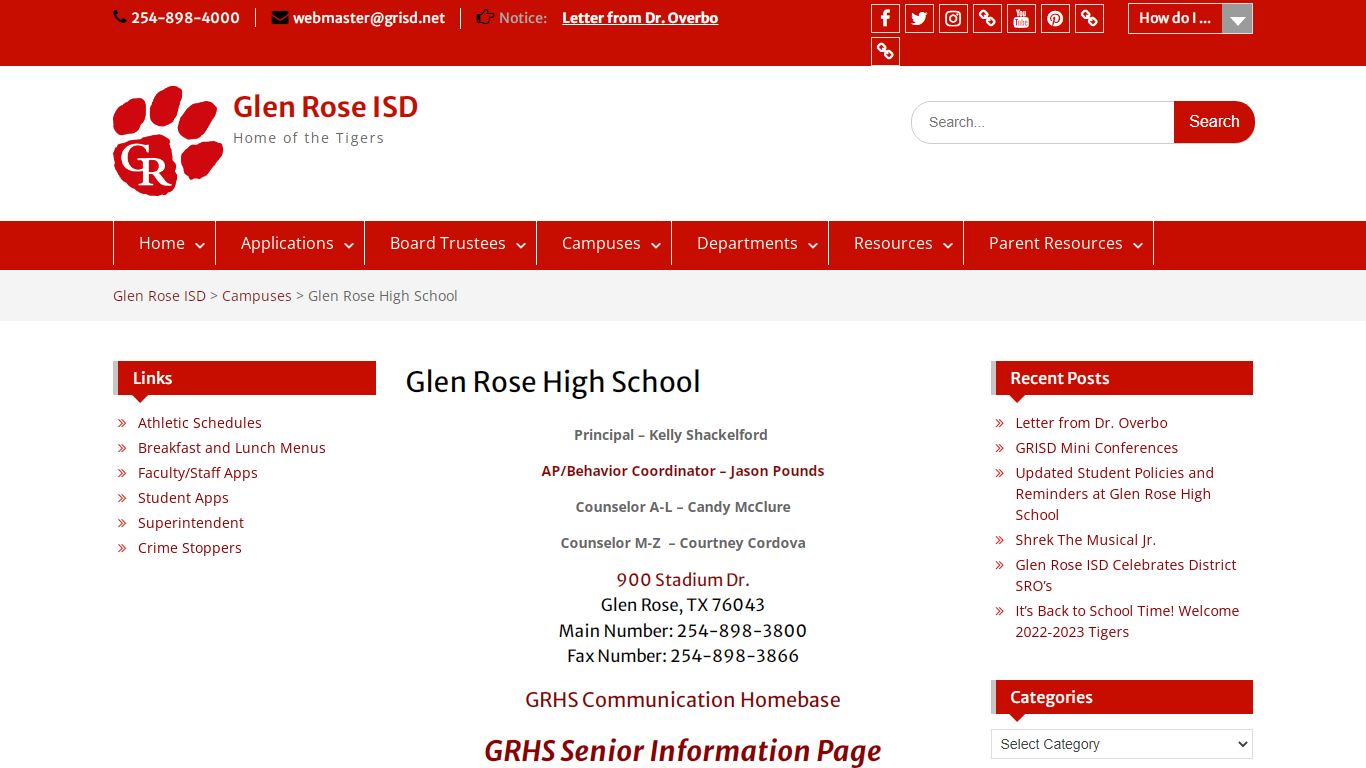Viewport: 1366px width, 768px height.
Task: Click chain-link icon below the Facebook icon
Action: point(885,51)
